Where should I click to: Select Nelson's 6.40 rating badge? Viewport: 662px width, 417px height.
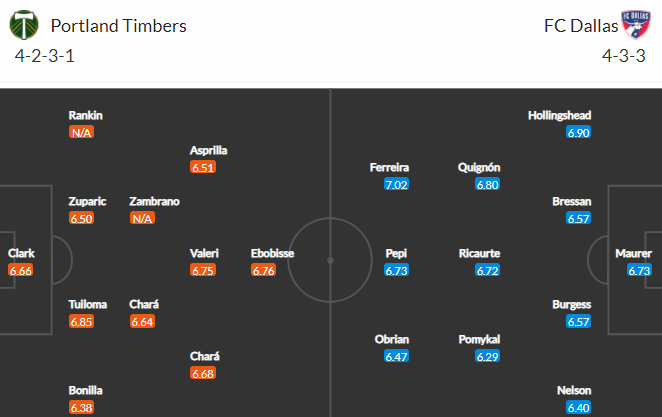coord(578,408)
